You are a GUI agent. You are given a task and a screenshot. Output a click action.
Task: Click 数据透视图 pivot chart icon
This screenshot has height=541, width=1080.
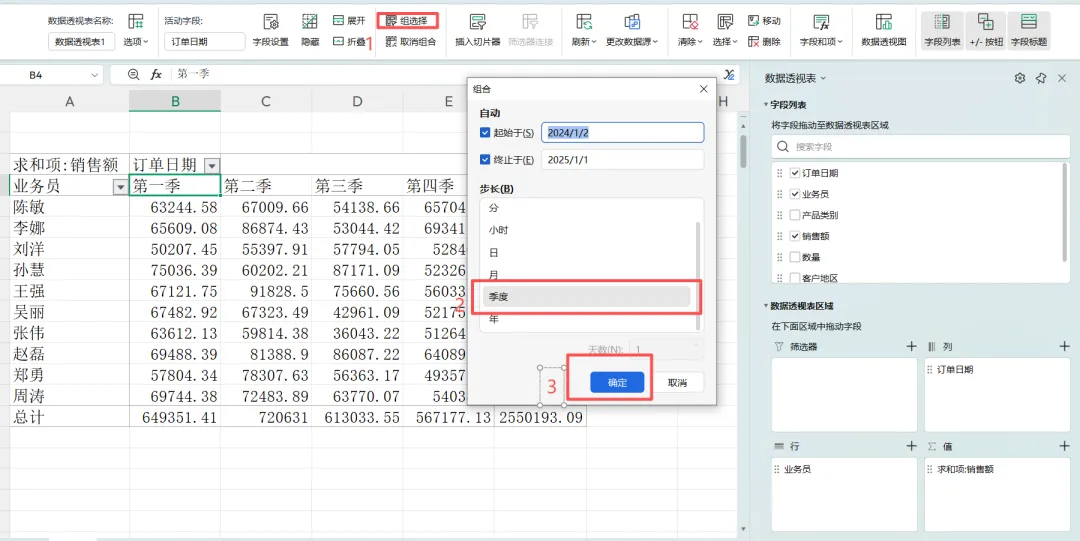click(x=884, y=22)
